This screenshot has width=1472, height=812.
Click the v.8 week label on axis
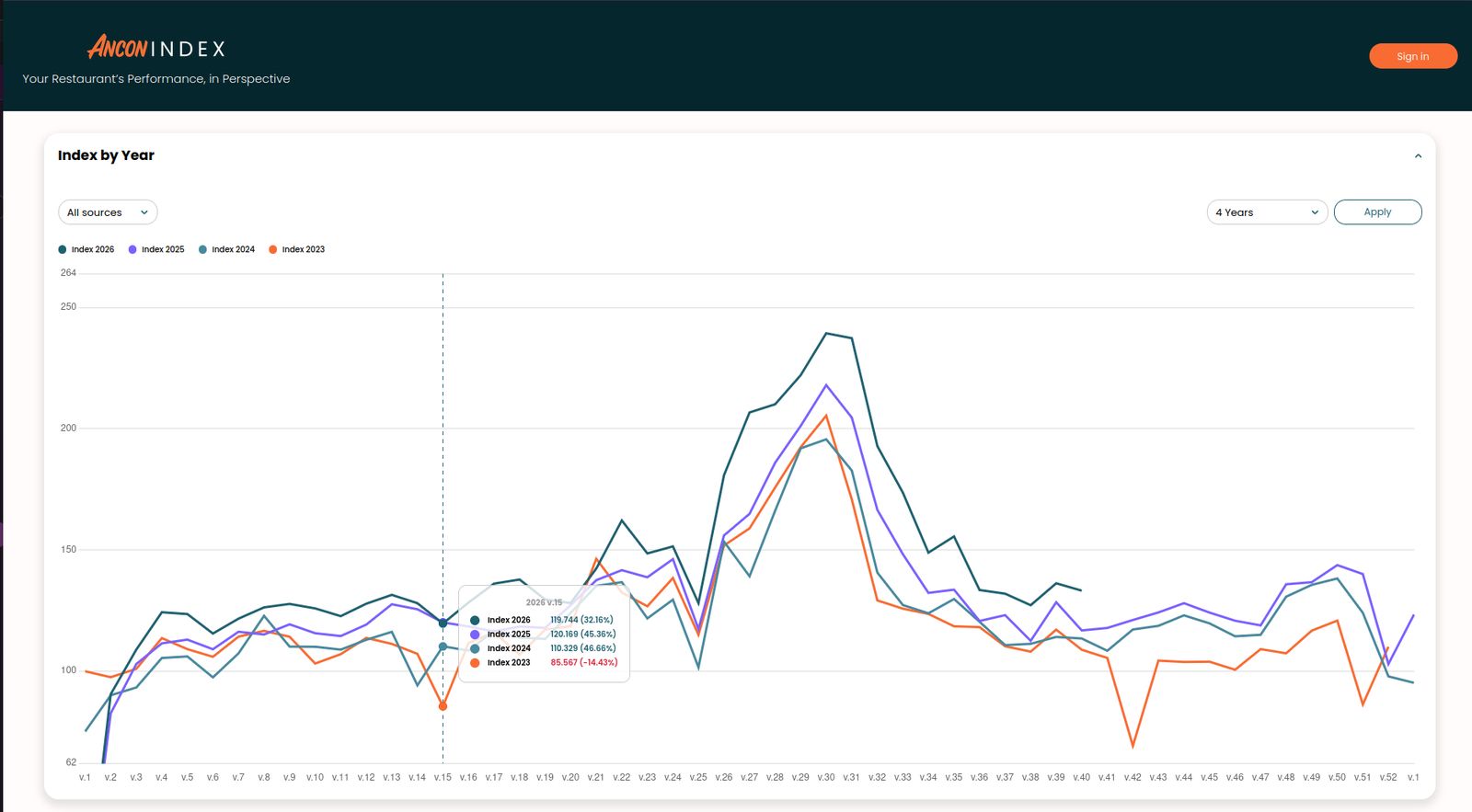tap(264, 777)
